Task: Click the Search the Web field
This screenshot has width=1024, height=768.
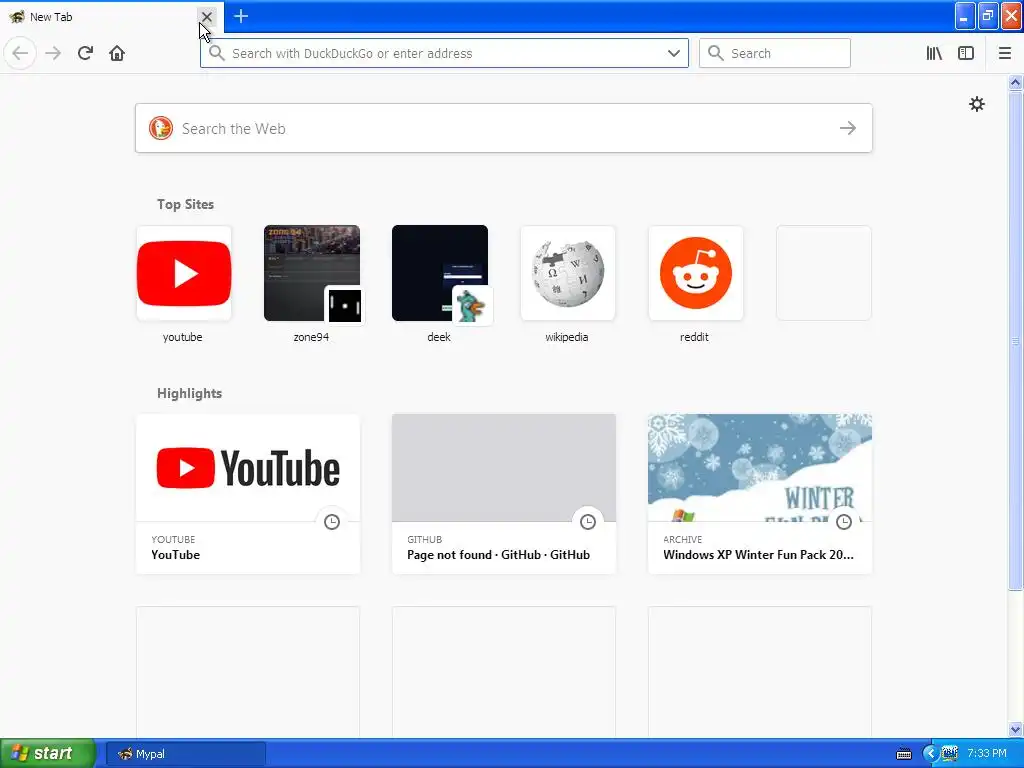Action: 504,128
